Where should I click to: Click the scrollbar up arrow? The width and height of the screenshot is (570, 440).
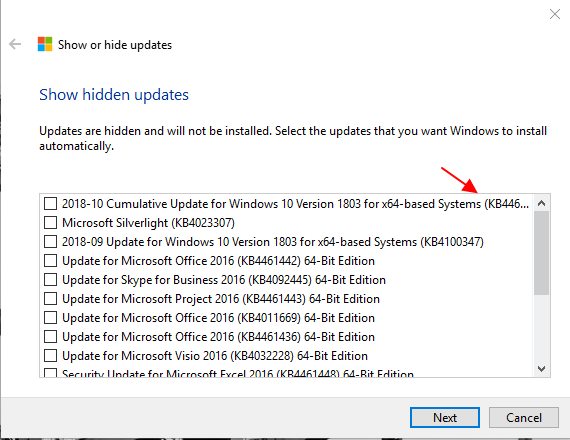click(542, 203)
